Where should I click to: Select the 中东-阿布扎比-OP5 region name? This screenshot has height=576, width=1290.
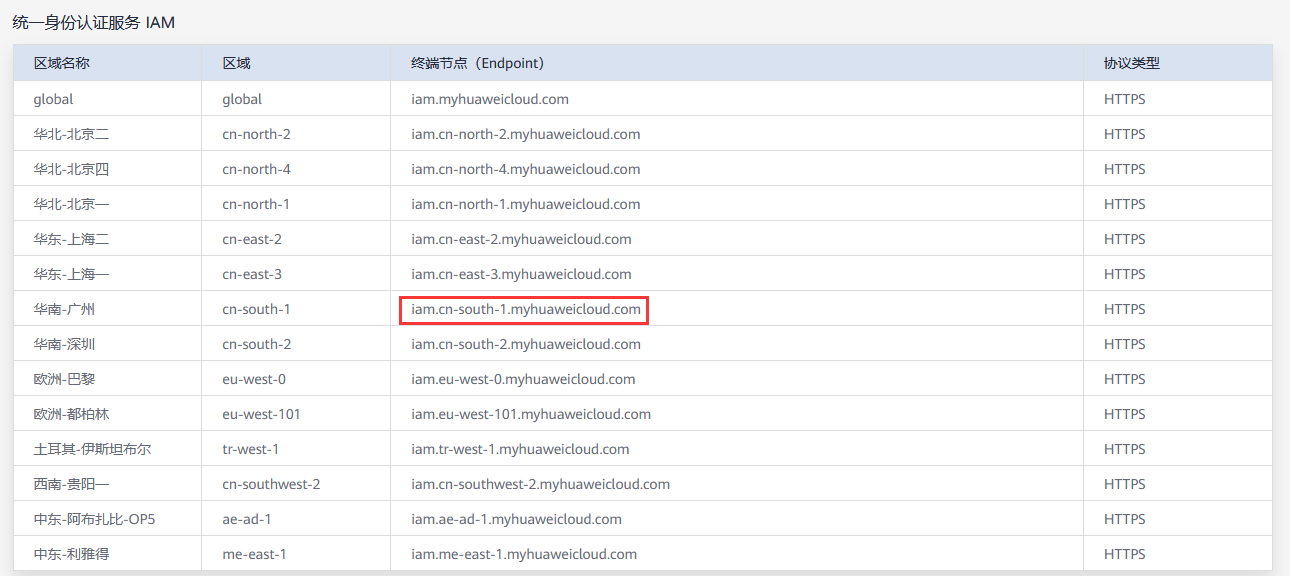point(95,519)
